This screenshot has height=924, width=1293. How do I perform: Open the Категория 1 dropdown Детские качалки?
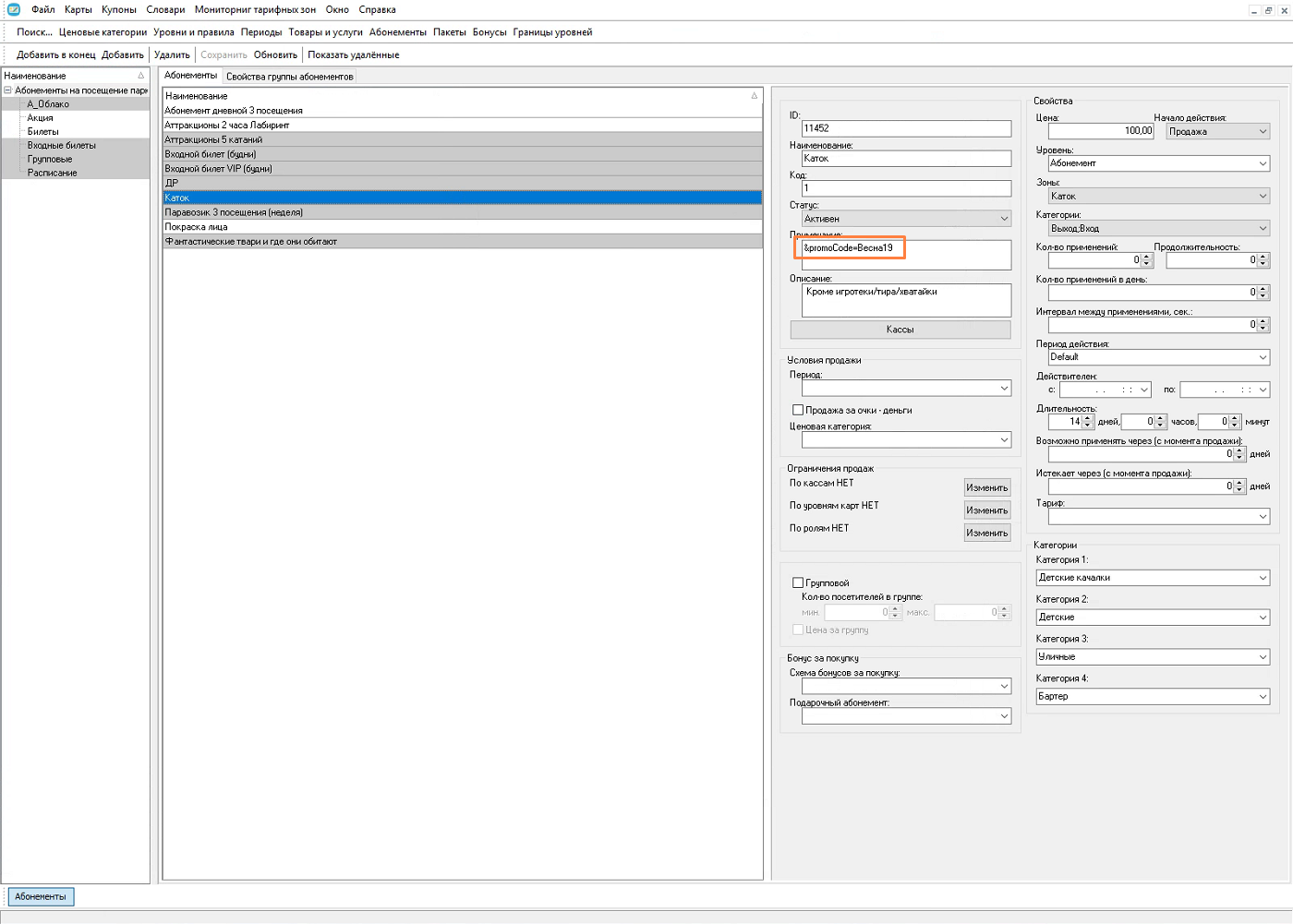click(x=1153, y=578)
